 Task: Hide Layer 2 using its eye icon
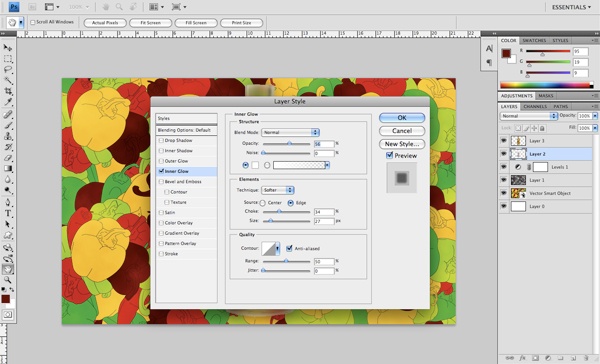point(504,154)
